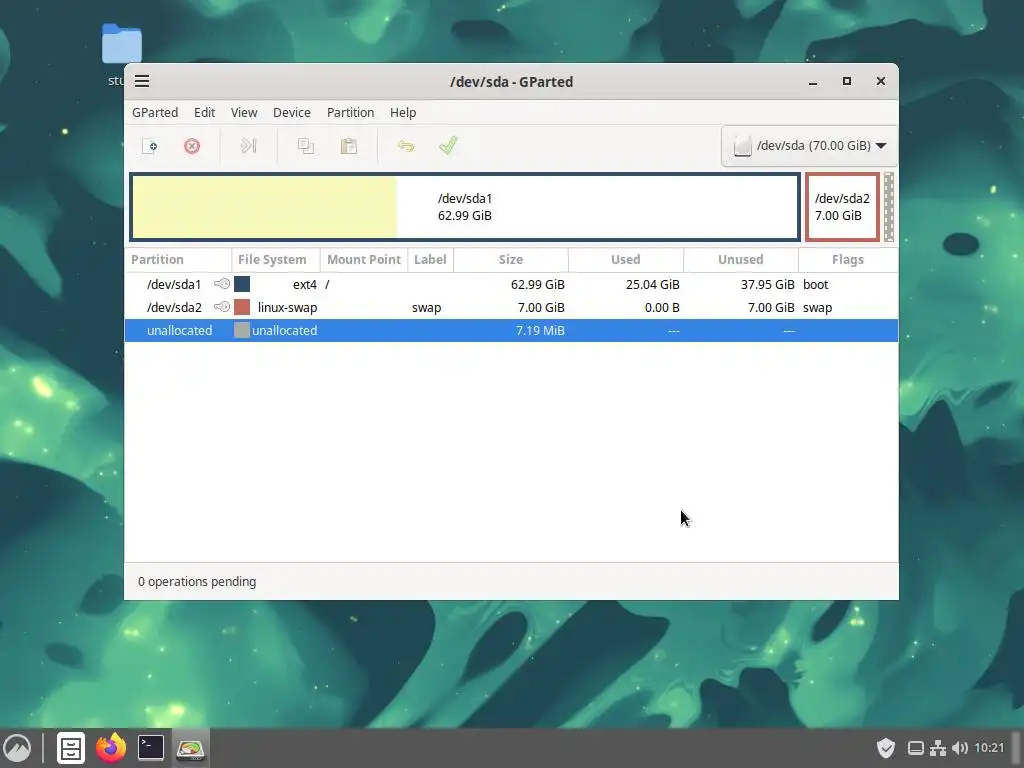Click the Flags column header
Screen dimensions: 1024x768
(848, 259)
